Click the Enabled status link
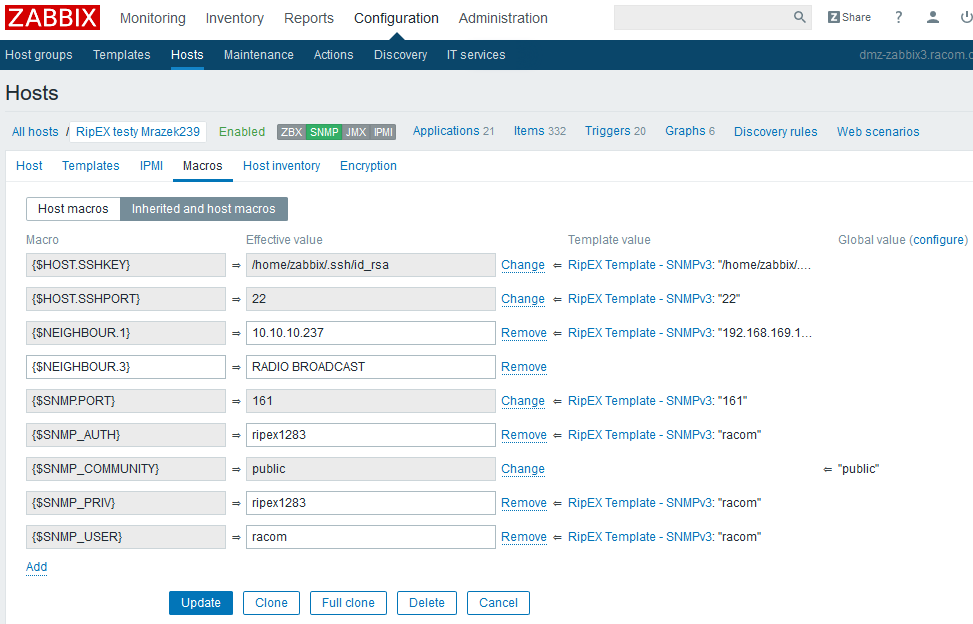Screen dimensions: 973x624 tap(242, 131)
